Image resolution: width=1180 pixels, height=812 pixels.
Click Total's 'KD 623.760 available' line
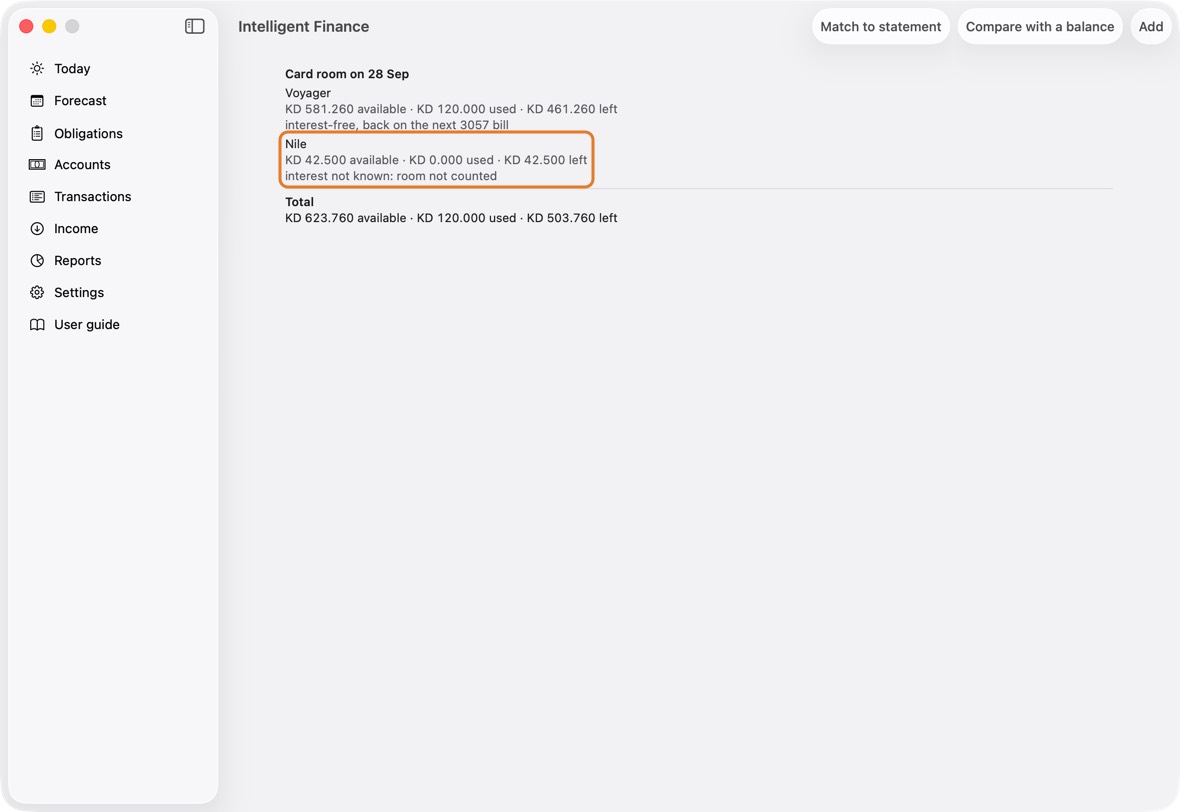click(x=451, y=218)
